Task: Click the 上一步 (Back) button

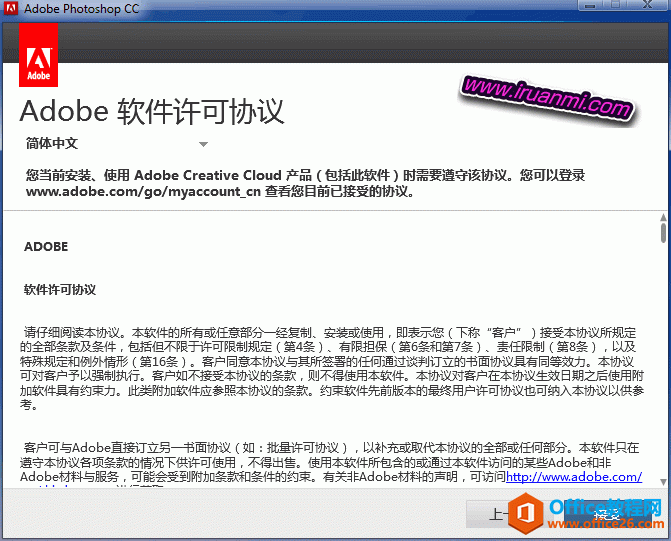Action: [x=490, y=514]
